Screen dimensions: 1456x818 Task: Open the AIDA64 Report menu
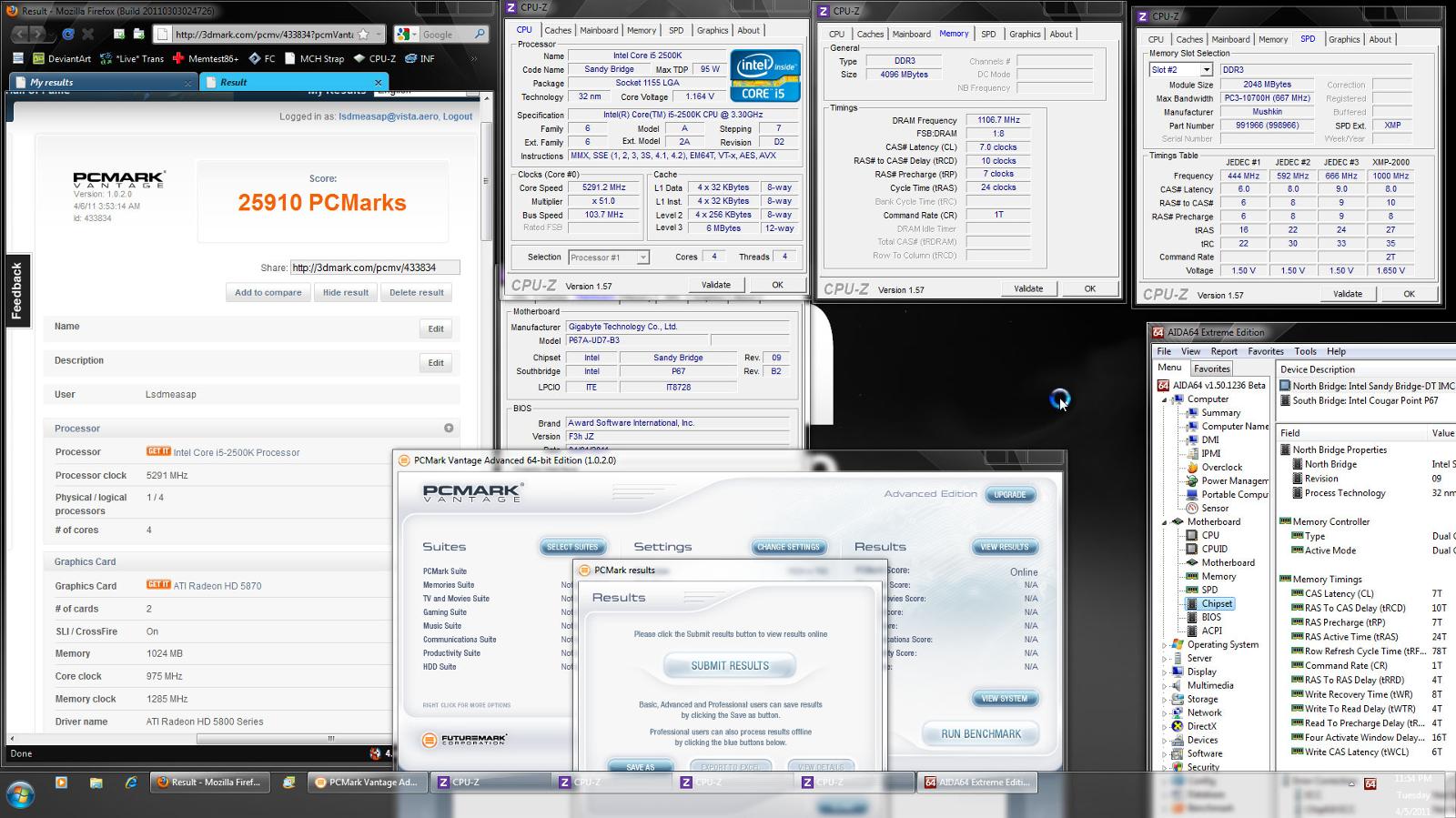[x=1223, y=351]
